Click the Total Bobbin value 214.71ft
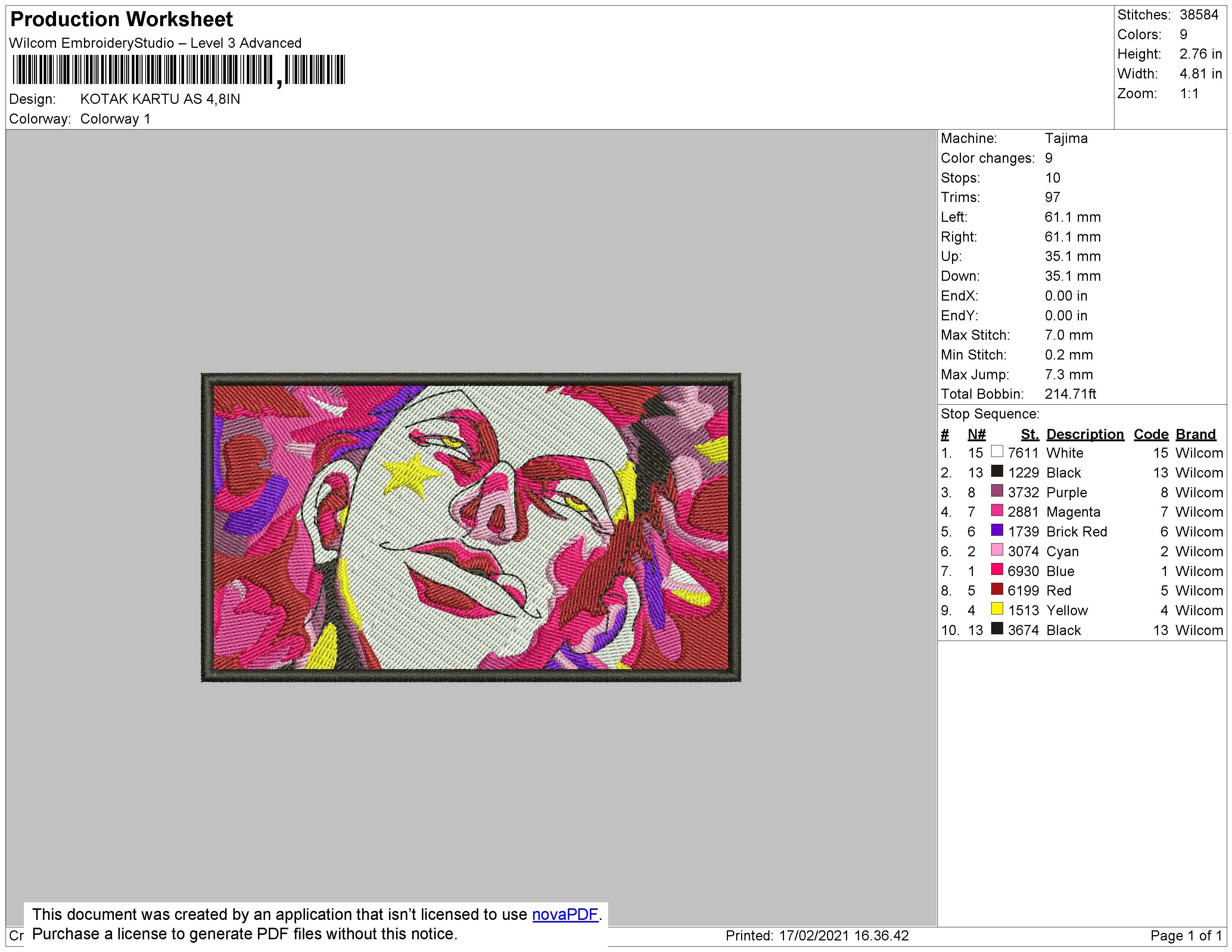The image size is (1232, 952). click(x=1070, y=394)
